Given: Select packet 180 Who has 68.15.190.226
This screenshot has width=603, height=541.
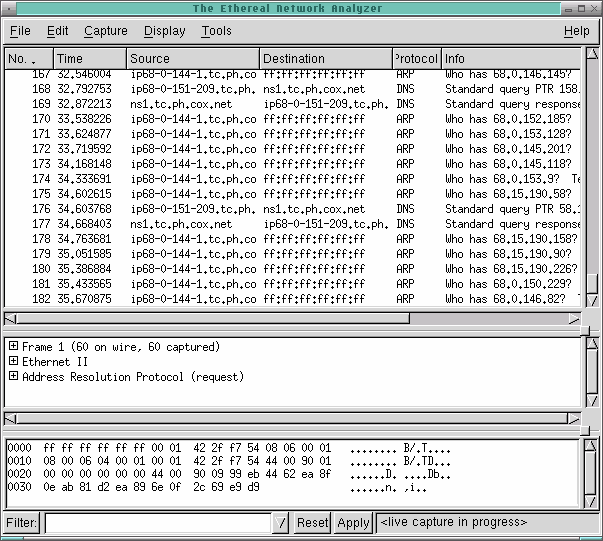Looking at the screenshot, I should 292,269.
